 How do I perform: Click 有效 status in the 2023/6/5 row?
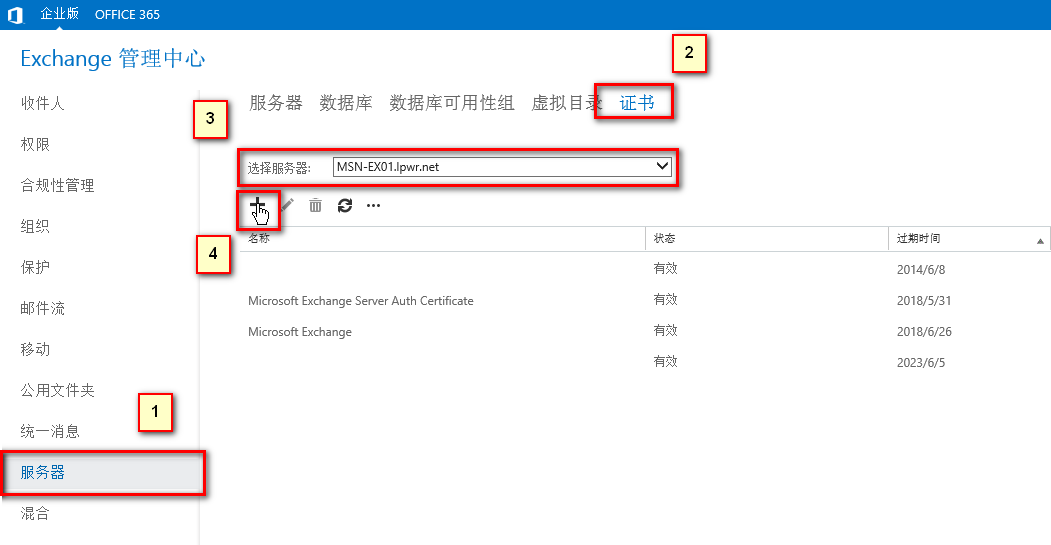(666, 361)
